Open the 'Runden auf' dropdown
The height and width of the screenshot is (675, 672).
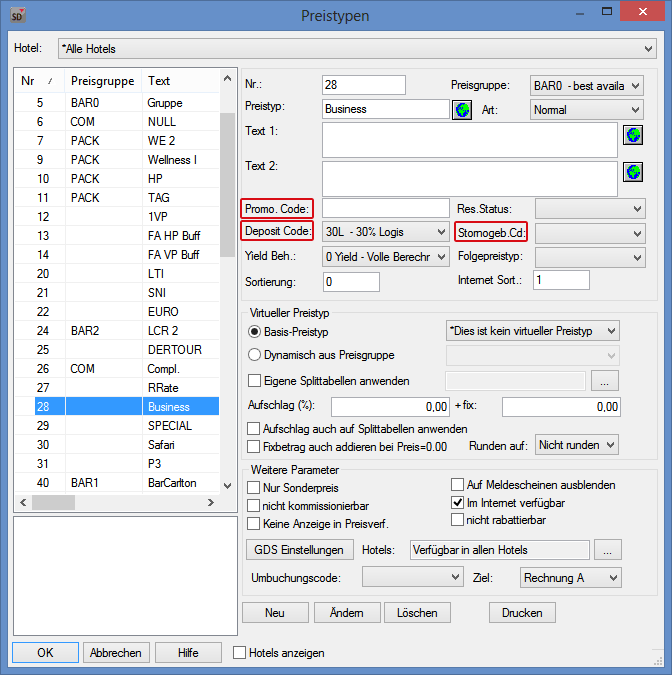578,443
